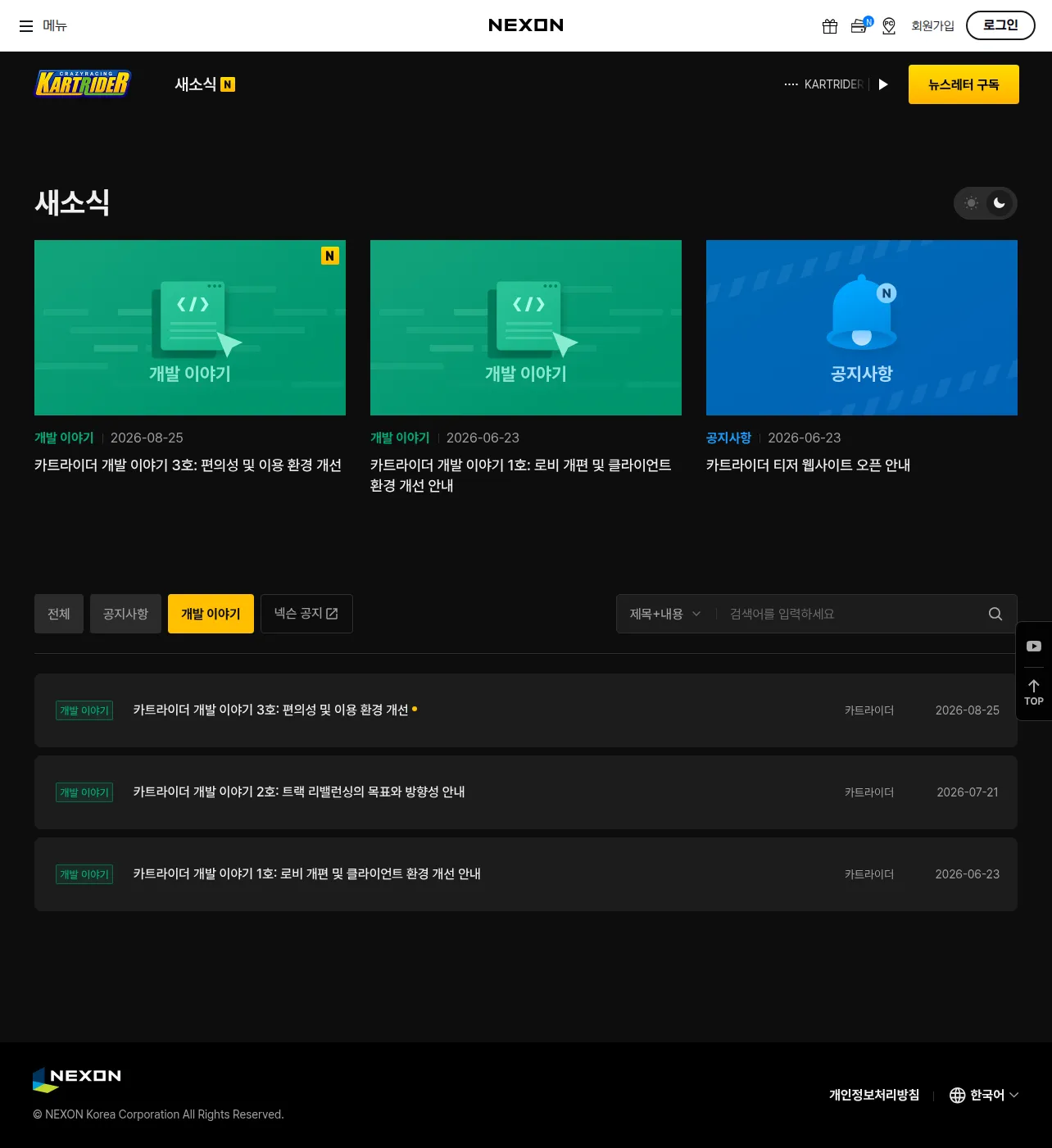Click date 2026-06-23 in the list
This screenshot has height=1148, width=1052.
pos(968,874)
